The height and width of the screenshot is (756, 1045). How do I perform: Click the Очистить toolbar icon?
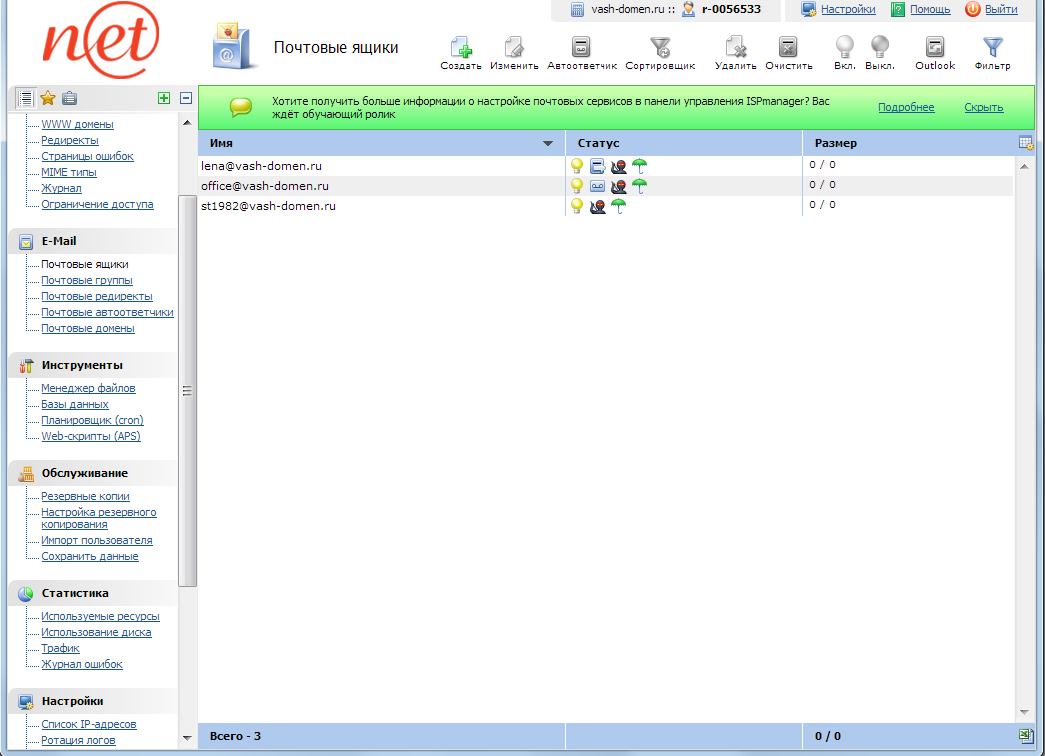click(x=788, y=48)
